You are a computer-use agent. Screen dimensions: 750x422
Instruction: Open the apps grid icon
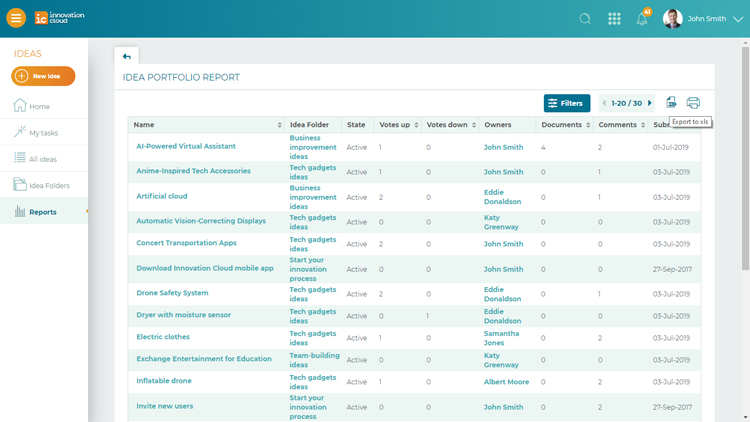(614, 19)
